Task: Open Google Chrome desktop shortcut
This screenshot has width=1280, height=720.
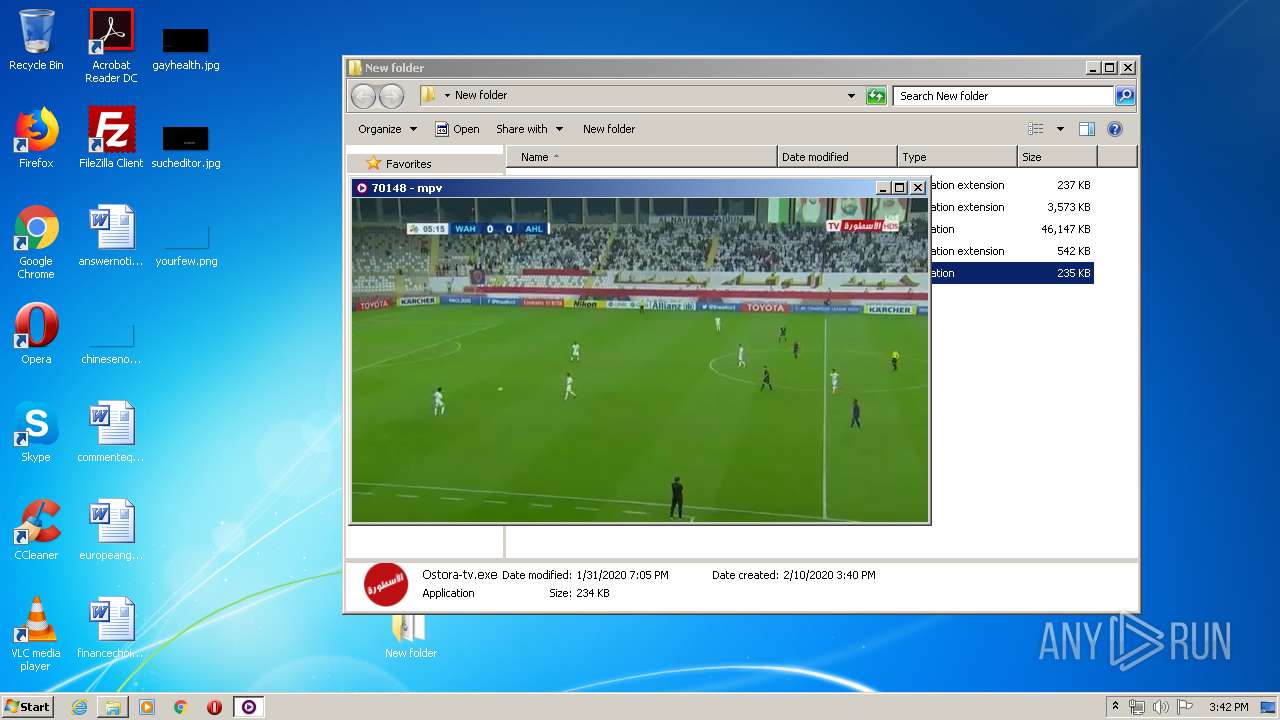Action: (x=36, y=242)
